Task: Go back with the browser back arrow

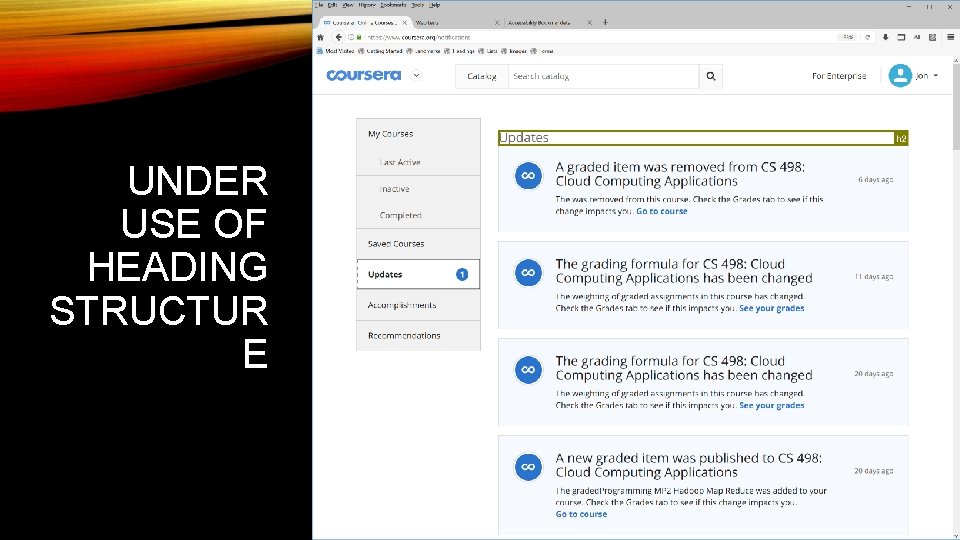Action: 339,37
